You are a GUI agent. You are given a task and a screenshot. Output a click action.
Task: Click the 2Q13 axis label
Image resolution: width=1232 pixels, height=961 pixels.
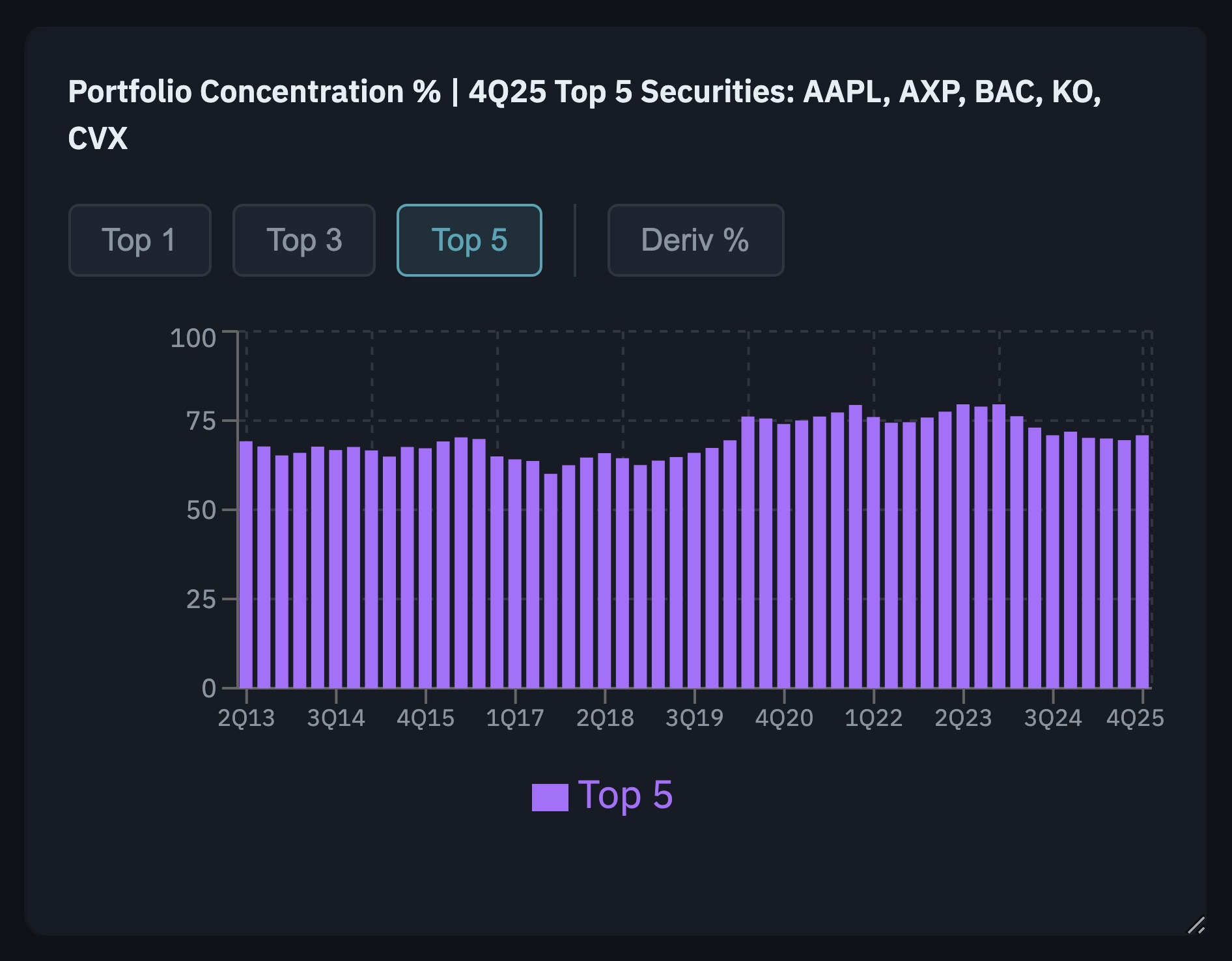pyautogui.click(x=246, y=718)
